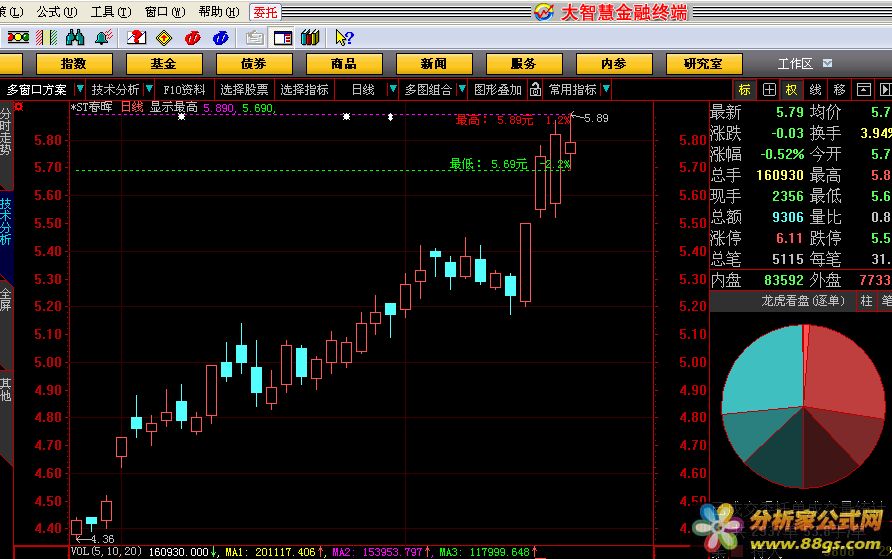Click the traffic light icon in toolbar
The image size is (892, 559).
click(18, 38)
